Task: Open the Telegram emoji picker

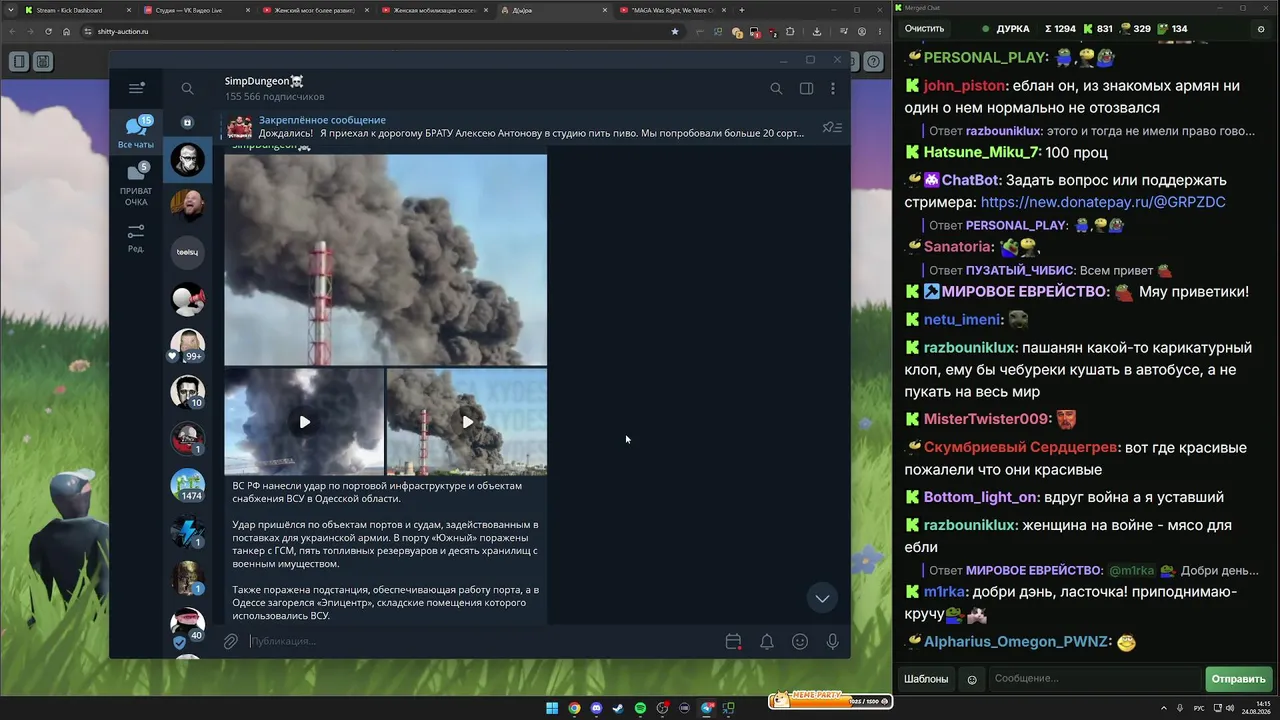Action: [x=800, y=641]
